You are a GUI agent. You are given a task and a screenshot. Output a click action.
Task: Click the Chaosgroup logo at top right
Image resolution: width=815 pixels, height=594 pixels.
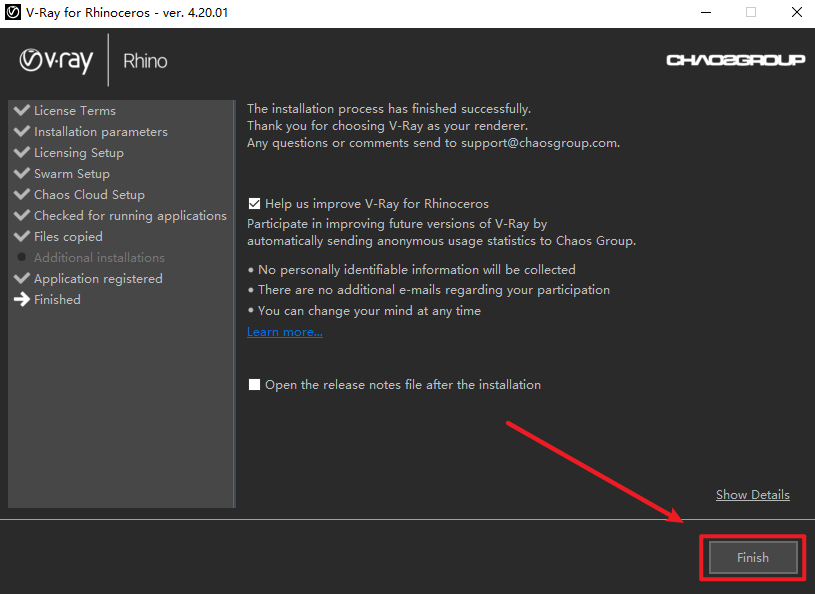click(736, 59)
